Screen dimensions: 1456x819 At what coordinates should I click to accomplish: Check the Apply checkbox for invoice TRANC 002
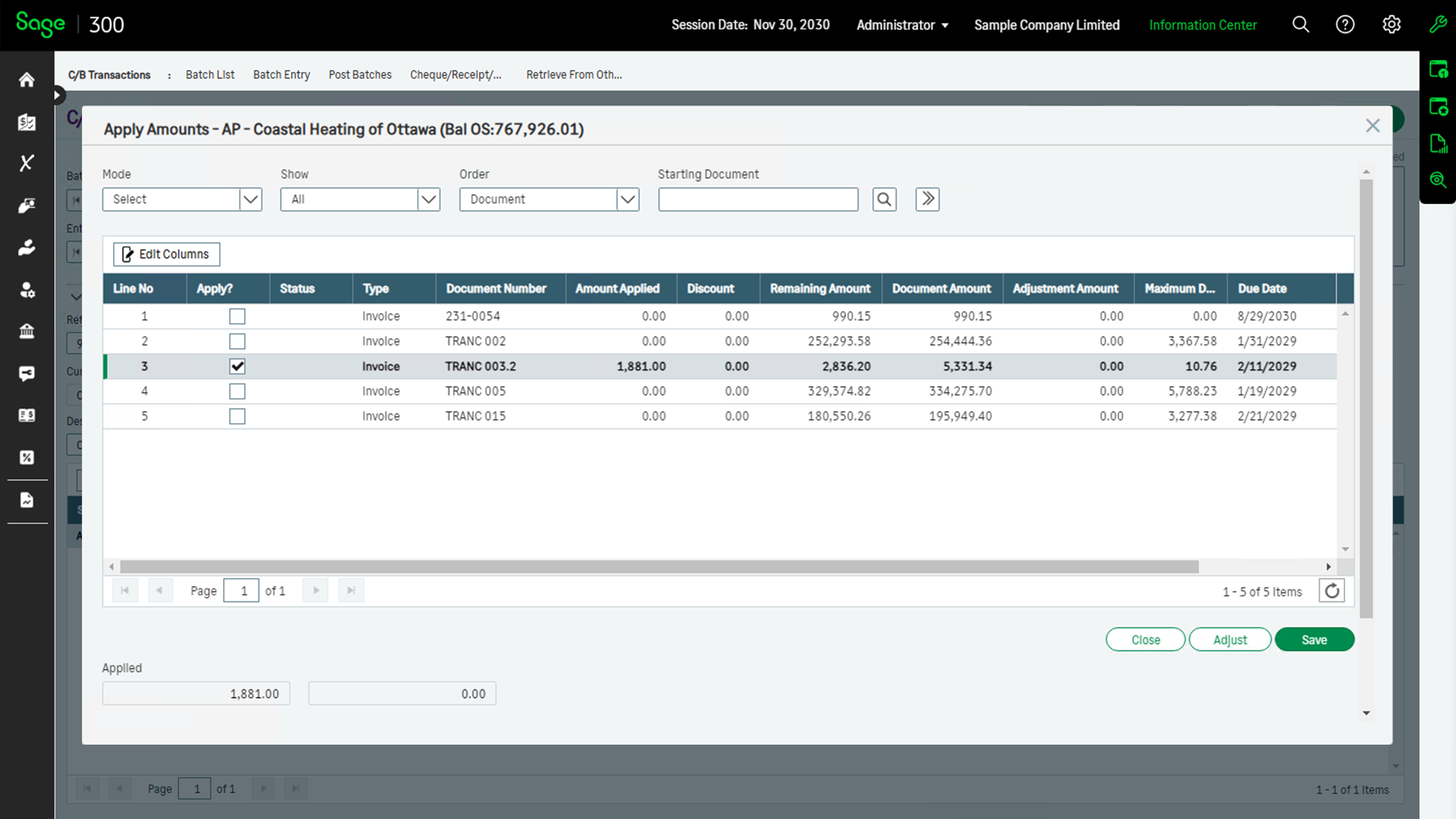pyautogui.click(x=237, y=340)
